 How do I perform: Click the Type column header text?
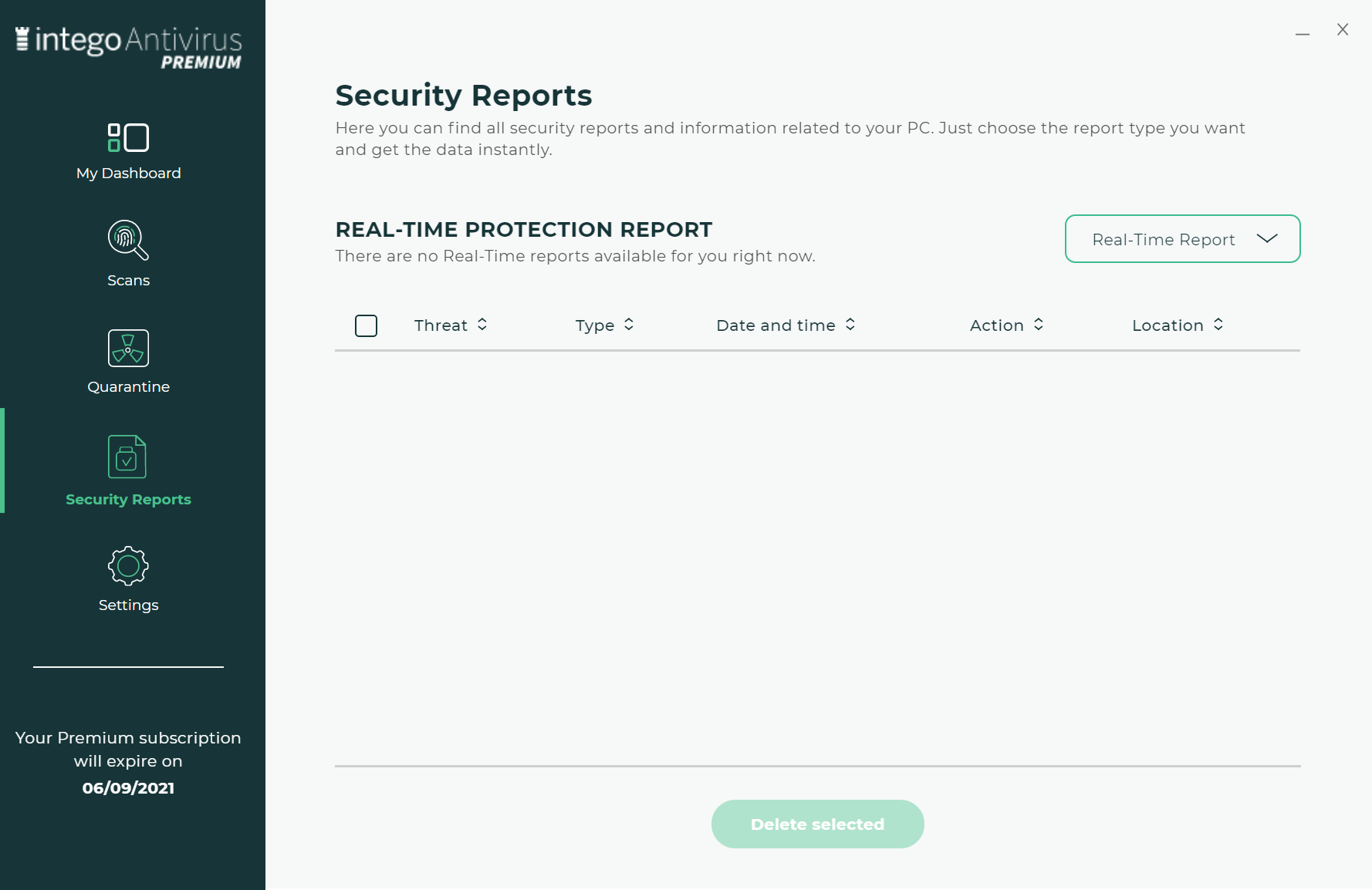click(x=595, y=325)
